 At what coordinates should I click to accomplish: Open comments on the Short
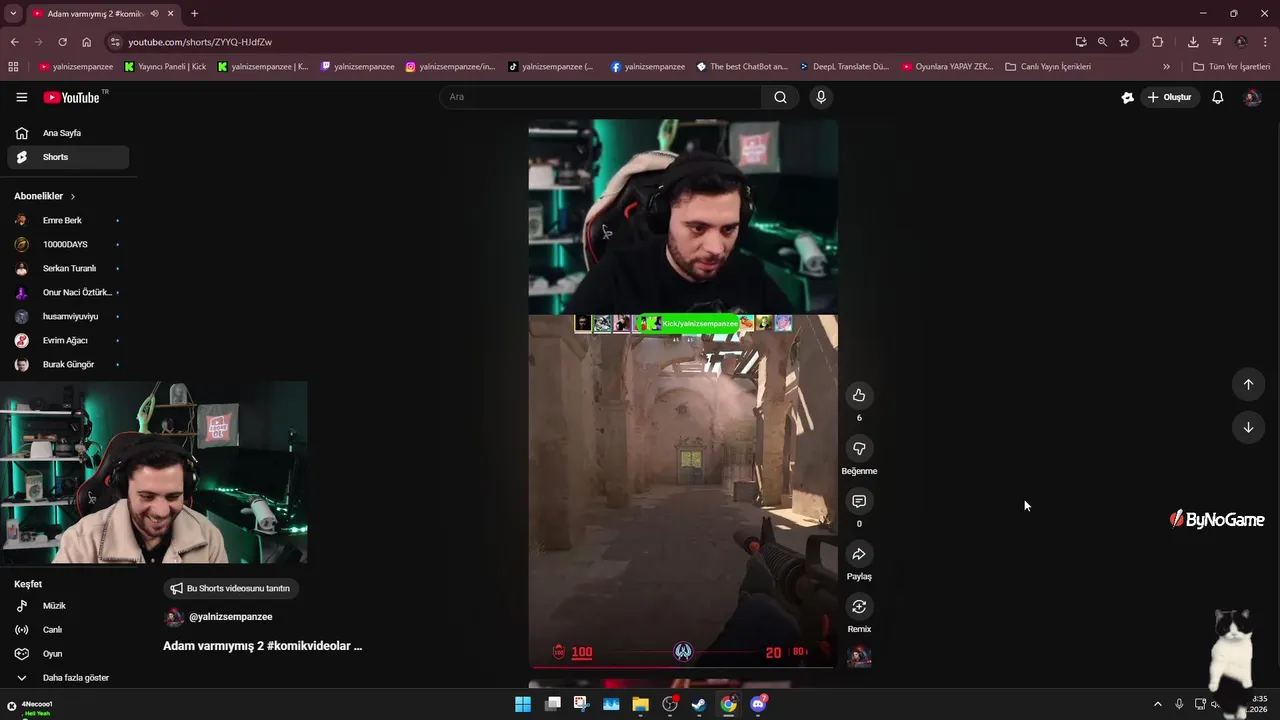pyautogui.click(x=859, y=501)
